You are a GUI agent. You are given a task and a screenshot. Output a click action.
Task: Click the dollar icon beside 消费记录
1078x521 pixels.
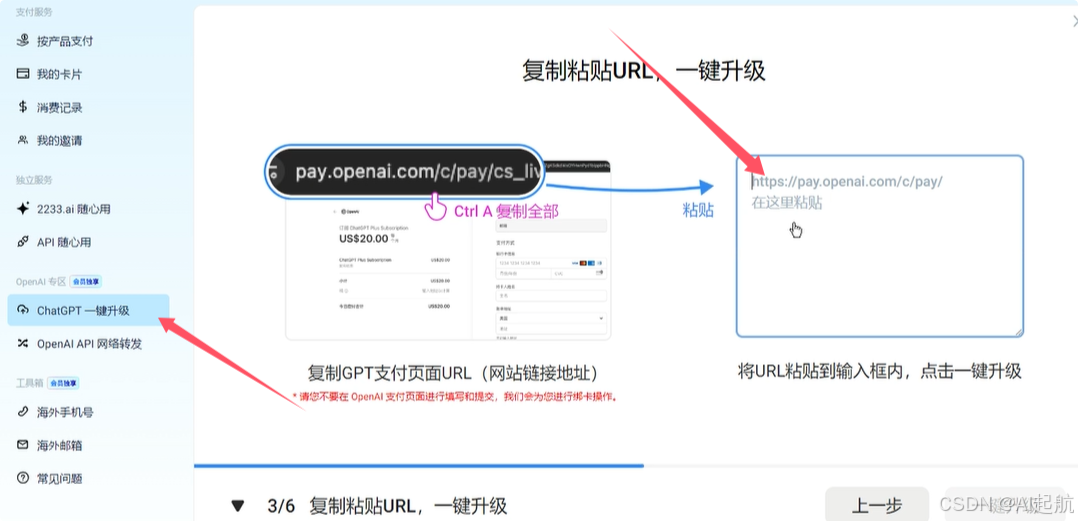point(23,107)
